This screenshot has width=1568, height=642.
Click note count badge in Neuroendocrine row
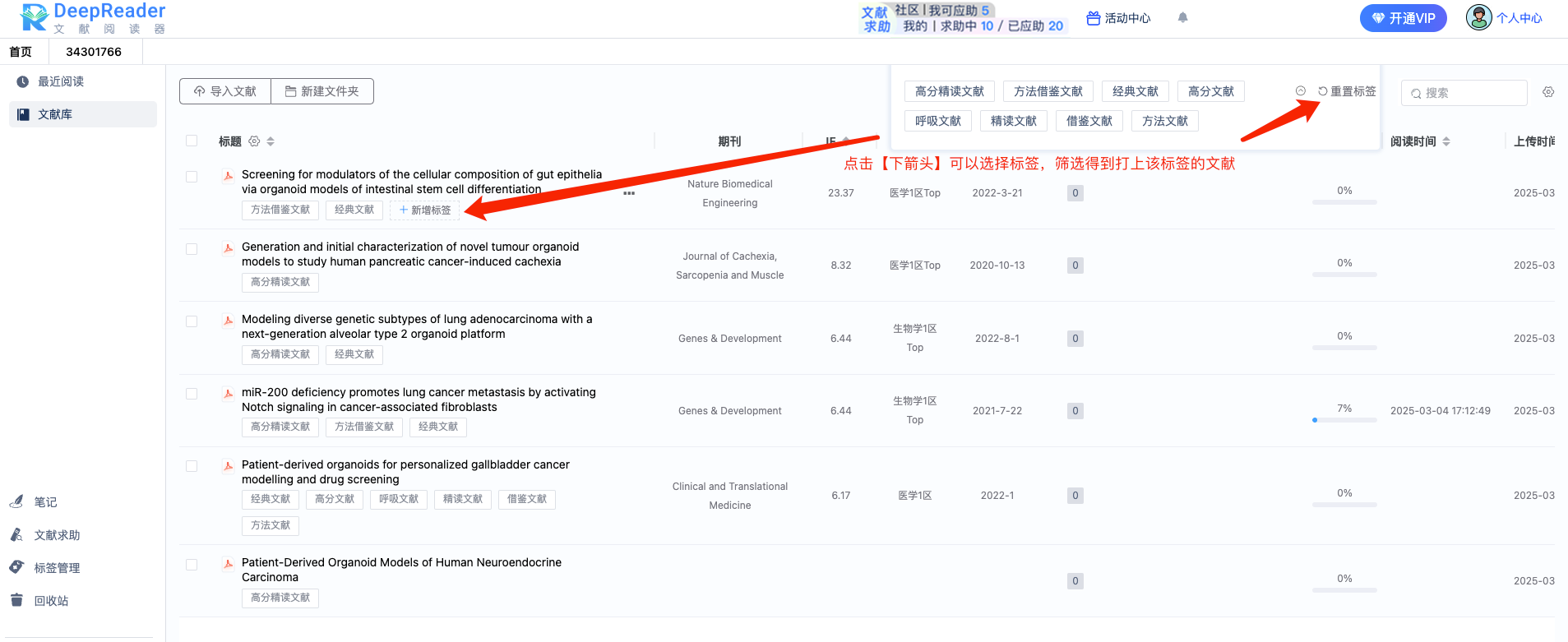click(x=1075, y=581)
